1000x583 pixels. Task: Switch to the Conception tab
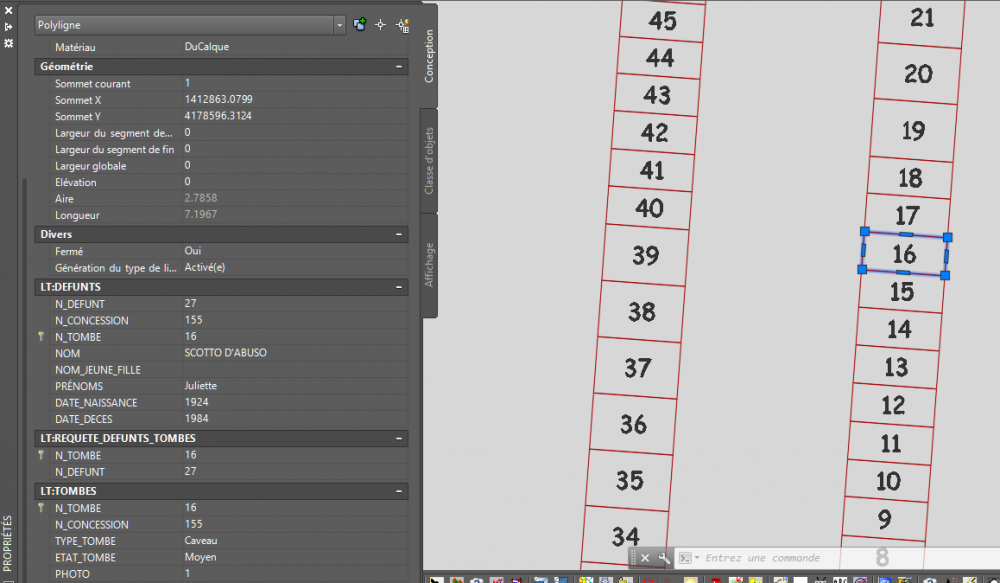(x=429, y=55)
